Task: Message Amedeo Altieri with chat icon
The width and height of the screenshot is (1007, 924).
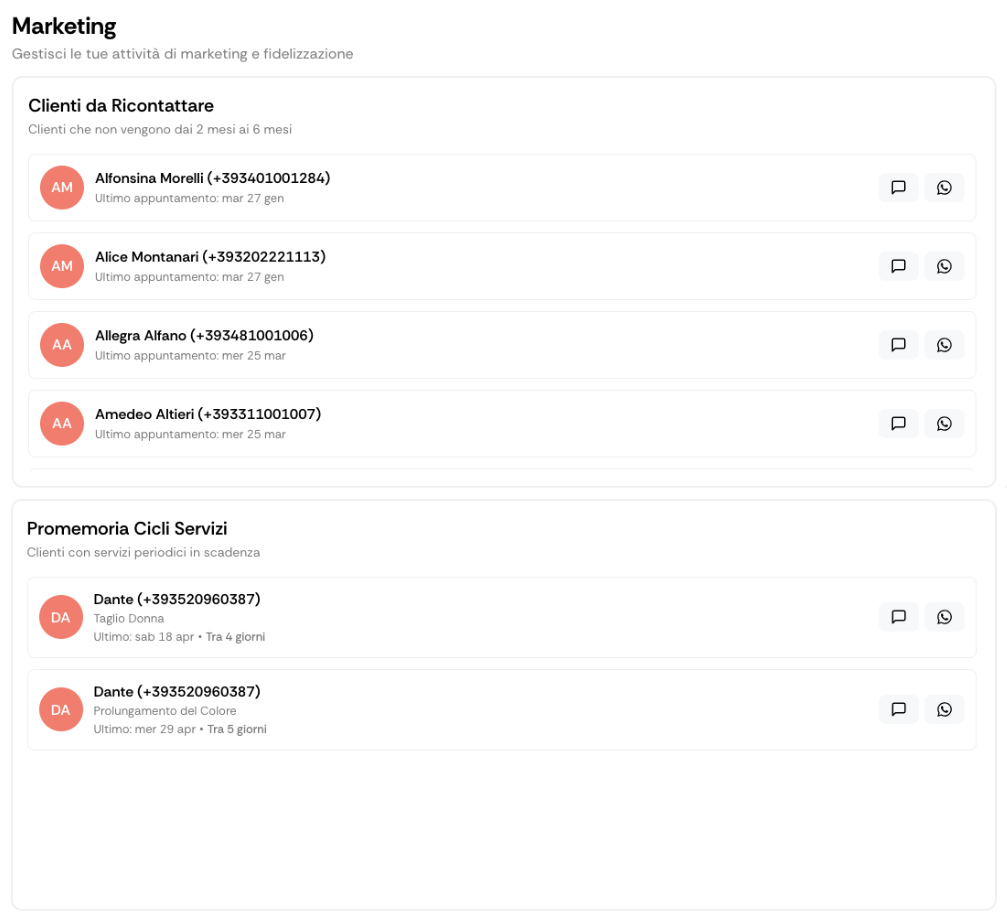Action: click(x=898, y=423)
